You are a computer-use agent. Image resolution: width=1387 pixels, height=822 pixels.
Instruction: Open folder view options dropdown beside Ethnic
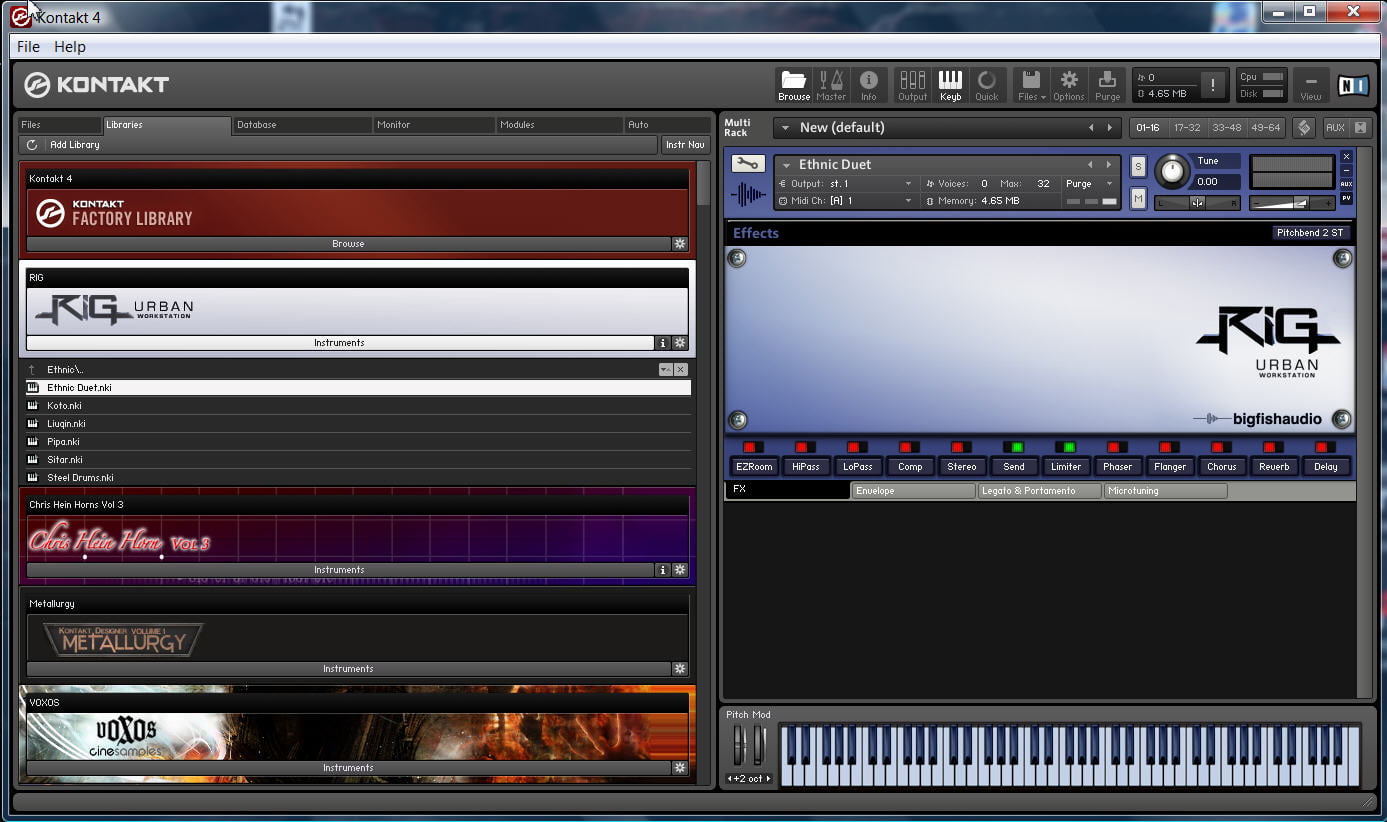pos(665,370)
